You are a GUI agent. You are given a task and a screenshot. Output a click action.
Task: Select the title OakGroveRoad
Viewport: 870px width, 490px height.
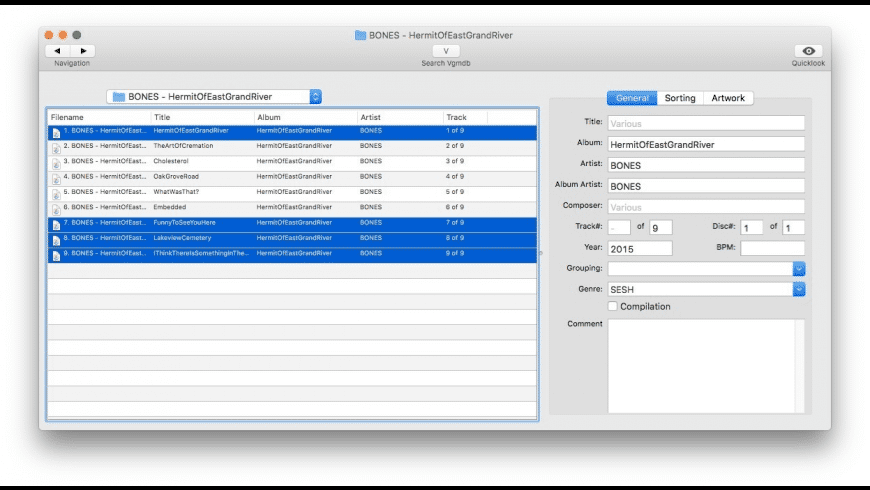point(176,176)
